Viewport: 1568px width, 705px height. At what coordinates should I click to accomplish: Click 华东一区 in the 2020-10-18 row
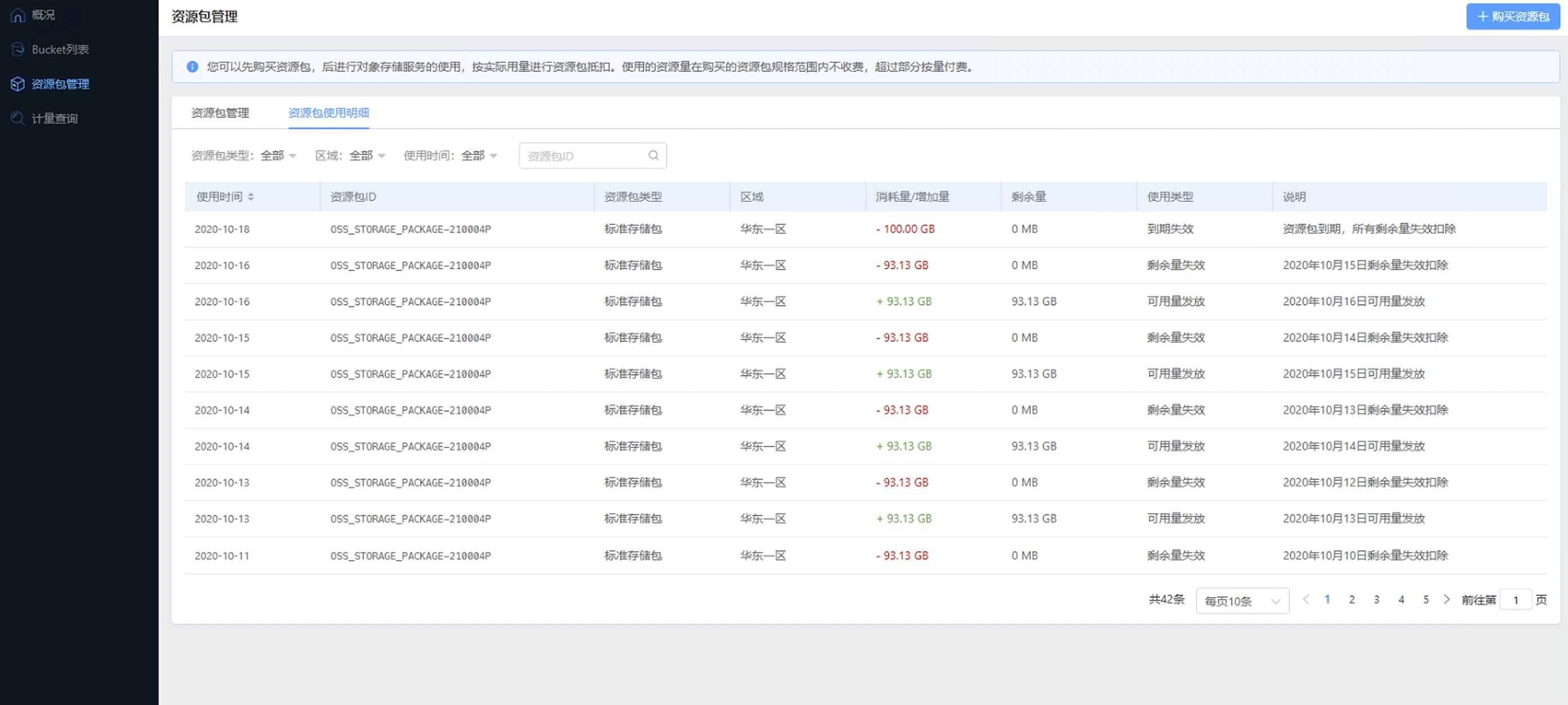[x=763, y=229]
